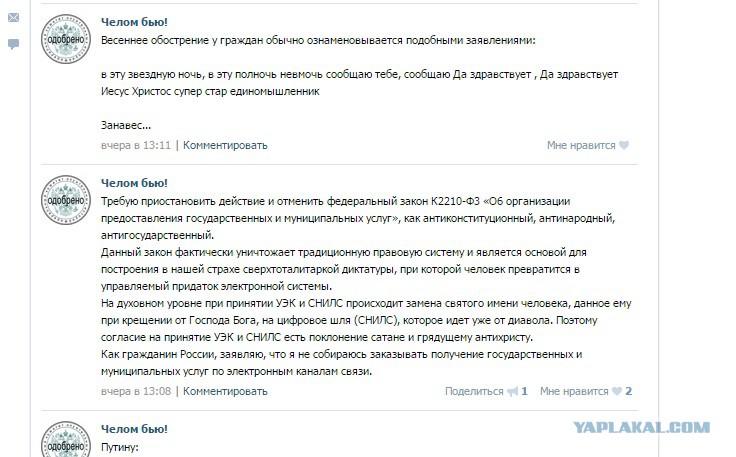Click Мне нравится on the 13:11 post
This screenshot has height=457, width=736.
[581, 145]
